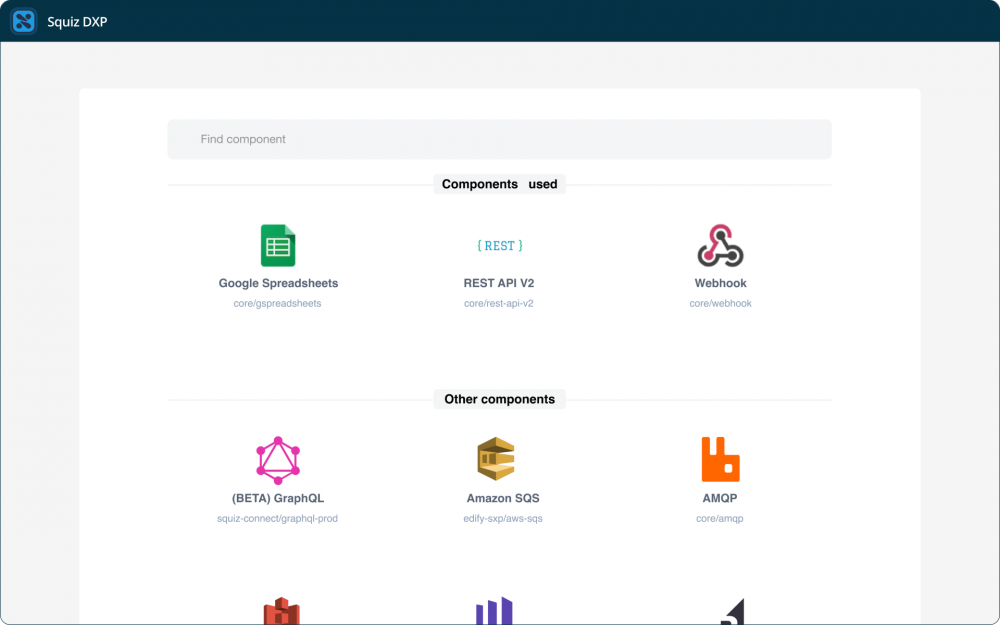Click the core/gspreadsheets path text

(x=278, y=303)
